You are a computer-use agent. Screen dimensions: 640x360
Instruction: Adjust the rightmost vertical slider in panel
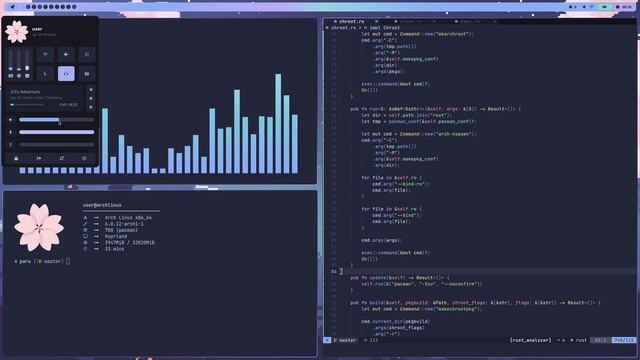pyautogui.click(x=27, y=60)
